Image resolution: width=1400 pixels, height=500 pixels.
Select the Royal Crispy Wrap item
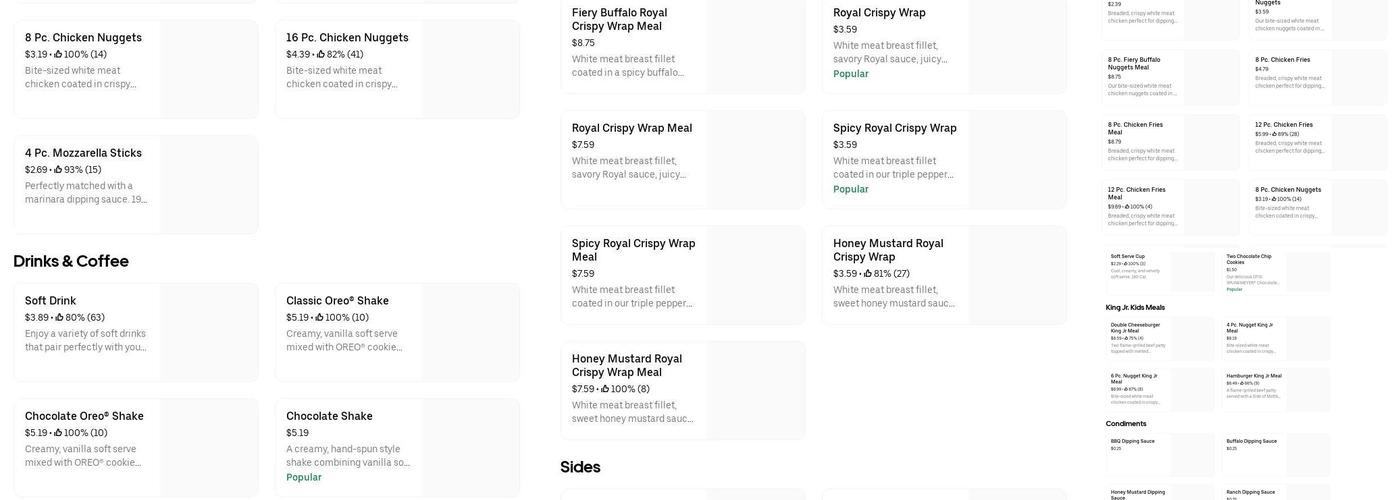890,40
